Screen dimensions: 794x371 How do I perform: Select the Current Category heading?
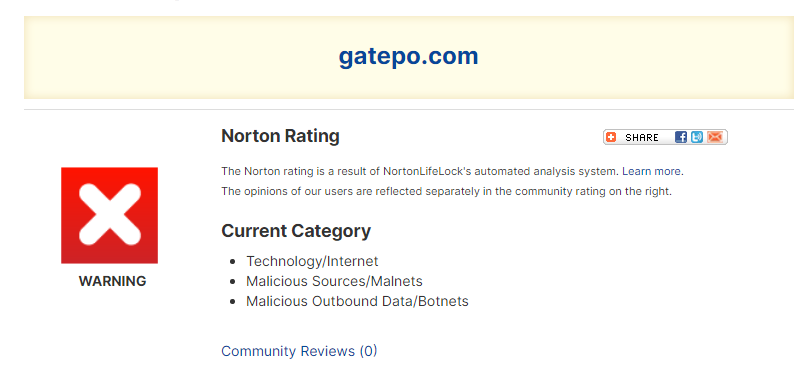coord(296,231)
